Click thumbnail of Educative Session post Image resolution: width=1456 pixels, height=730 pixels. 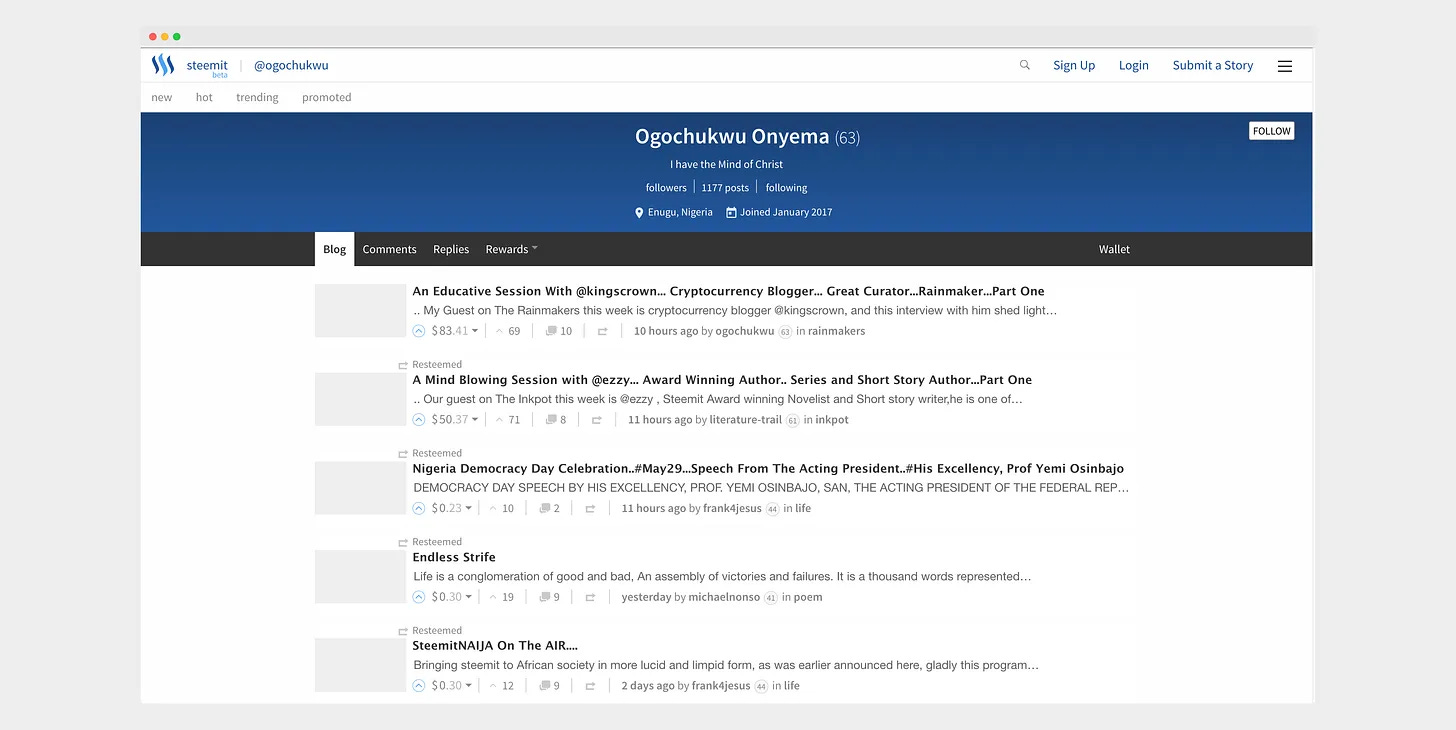[360, 310]
